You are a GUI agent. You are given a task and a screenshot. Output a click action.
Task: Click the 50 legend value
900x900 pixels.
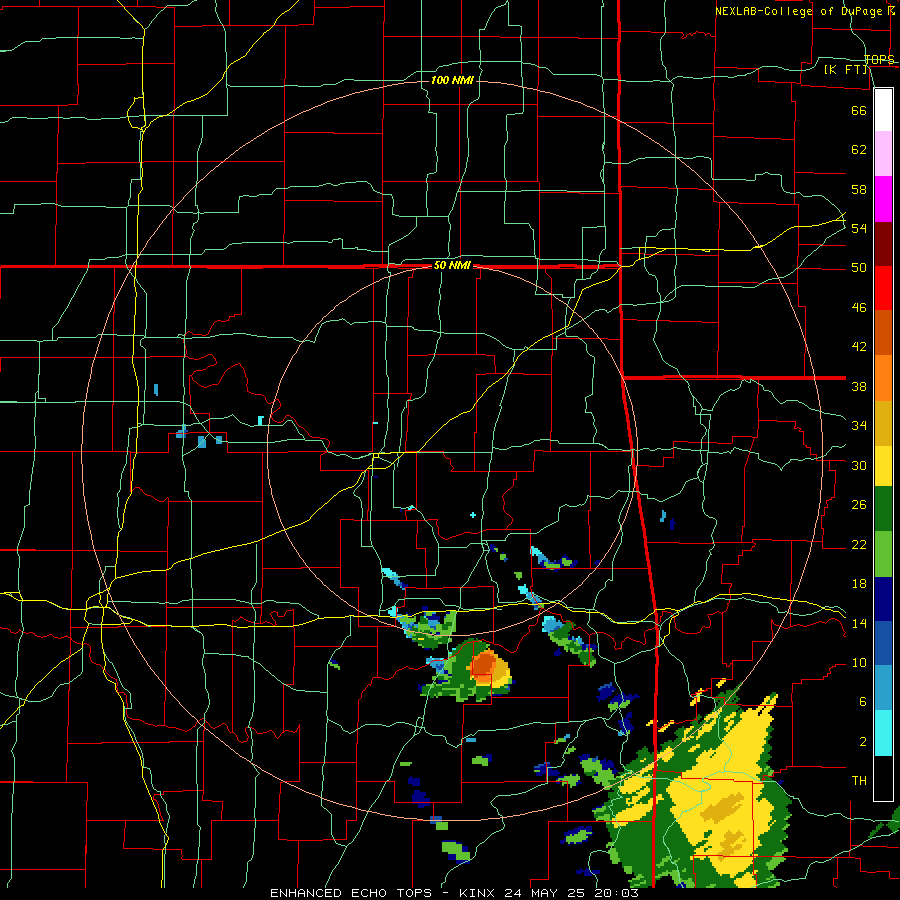coord(859,268)
